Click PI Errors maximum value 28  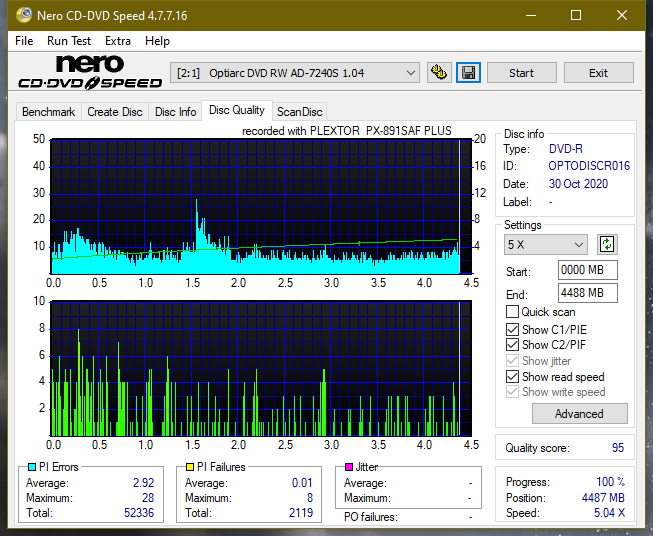tap(148, 498)
